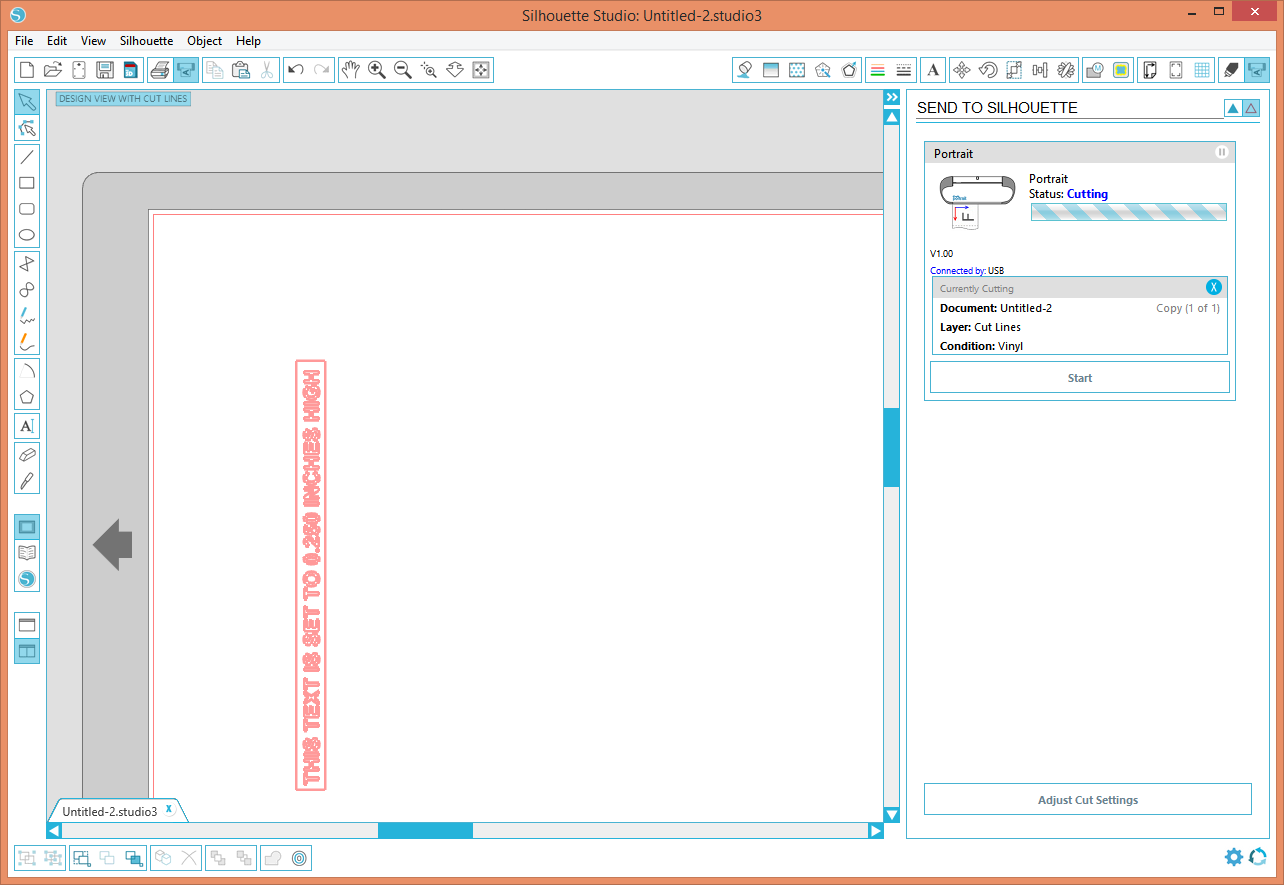The image size is (1284, 885).
Task: Zoom in with the magnifier plus icon
Action: (377, 70)
